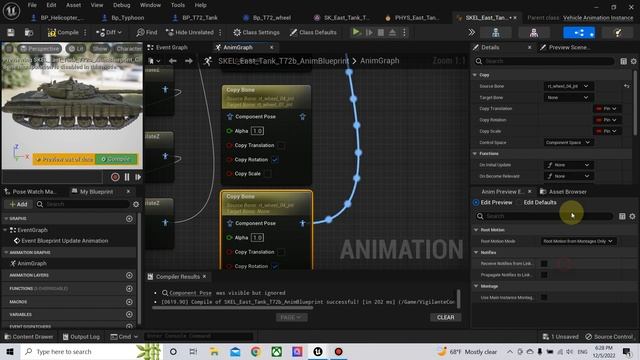Select the highlighted Blueprint mode icon
Viewport: 640px width, 360px height.
coord(579,32)
